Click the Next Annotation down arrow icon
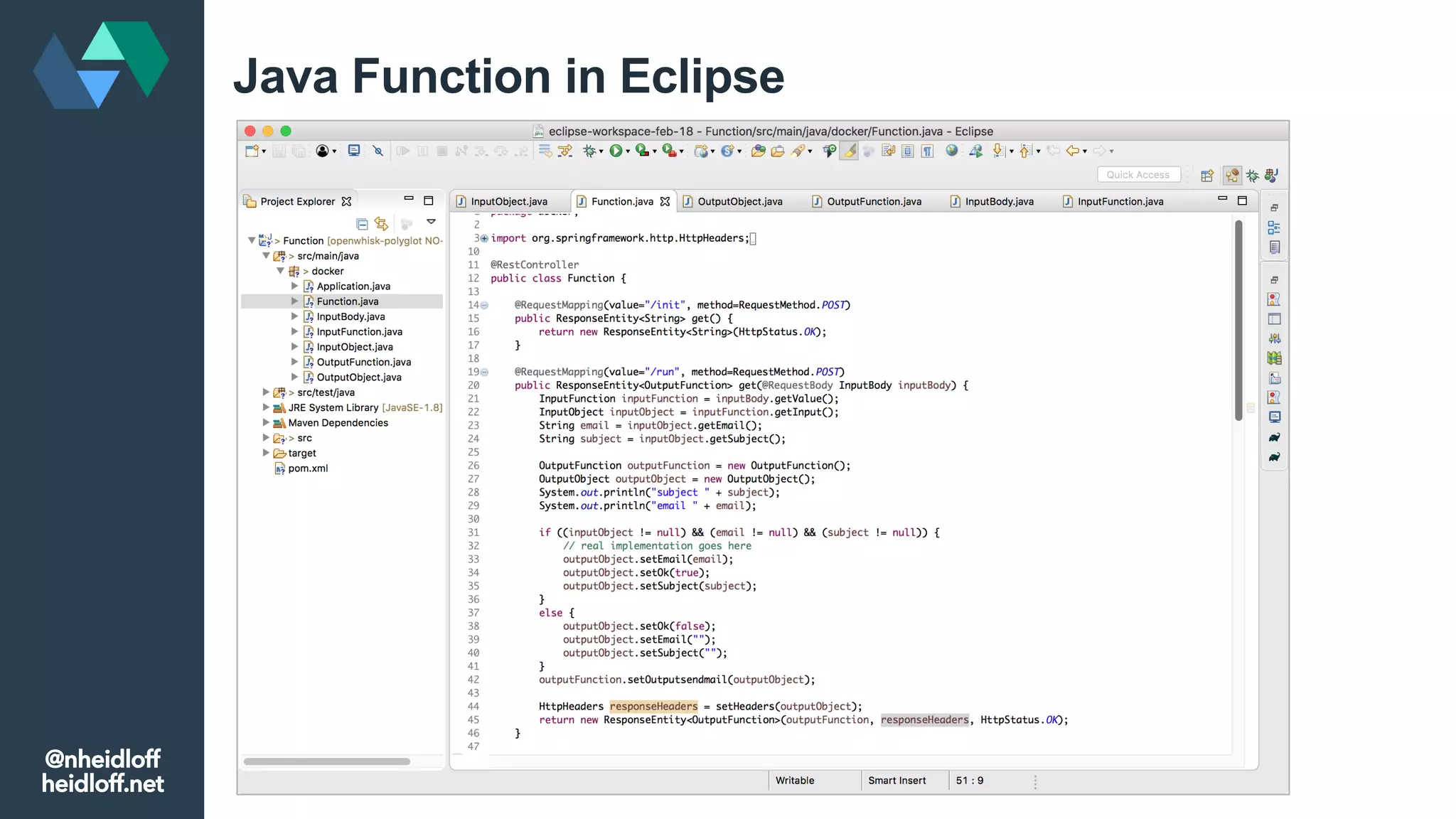The height and width of the screenshot is (819, 1456). 998,151
